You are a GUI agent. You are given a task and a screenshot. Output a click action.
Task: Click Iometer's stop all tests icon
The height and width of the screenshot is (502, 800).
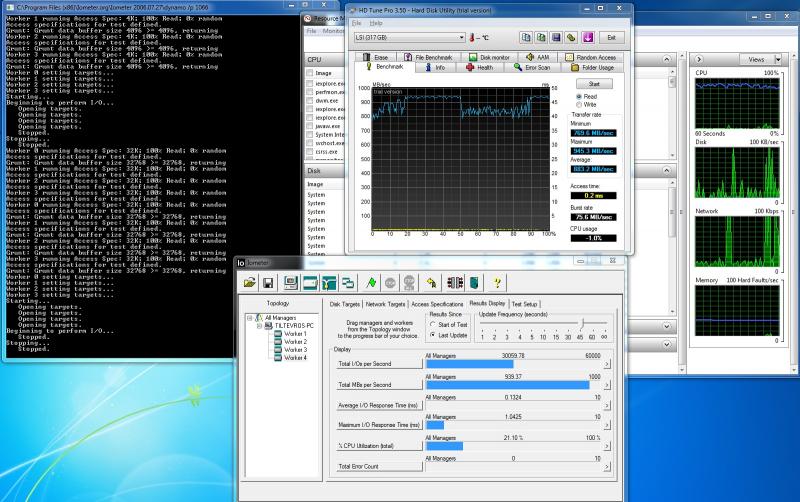click(409, 283)
